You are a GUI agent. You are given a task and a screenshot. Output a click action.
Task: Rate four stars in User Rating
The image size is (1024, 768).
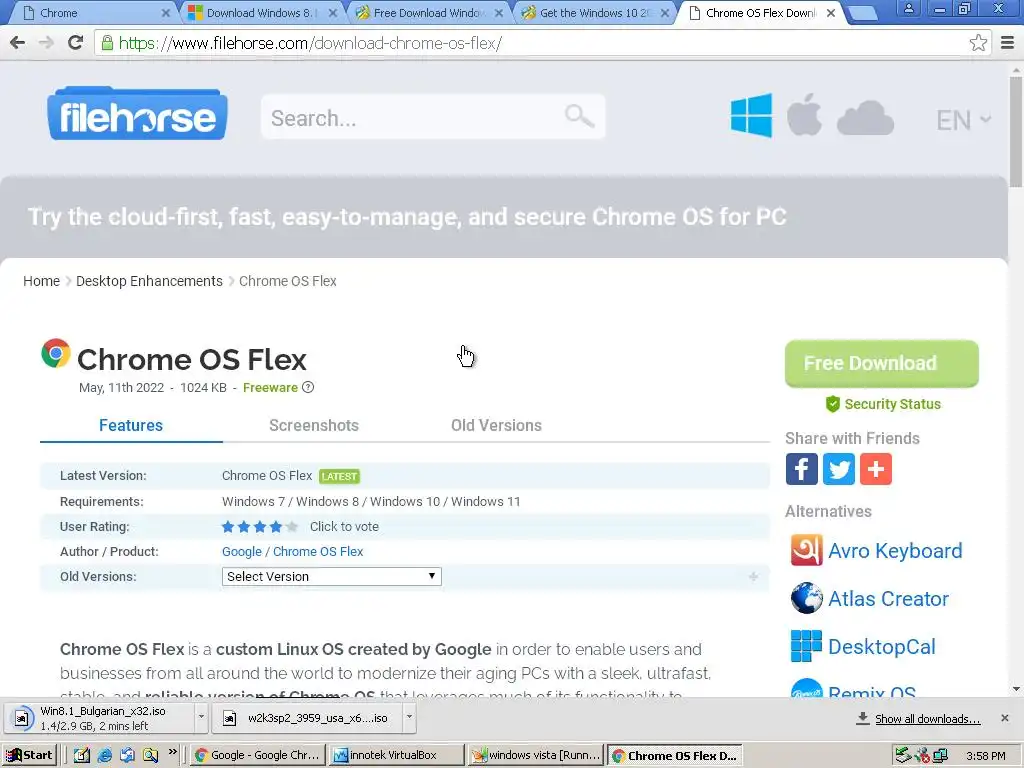coord(276,526)
